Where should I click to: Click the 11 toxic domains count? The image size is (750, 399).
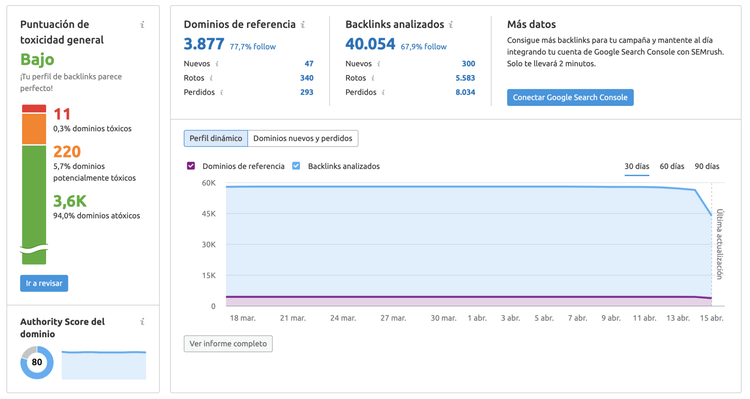[x=62, y=114]
